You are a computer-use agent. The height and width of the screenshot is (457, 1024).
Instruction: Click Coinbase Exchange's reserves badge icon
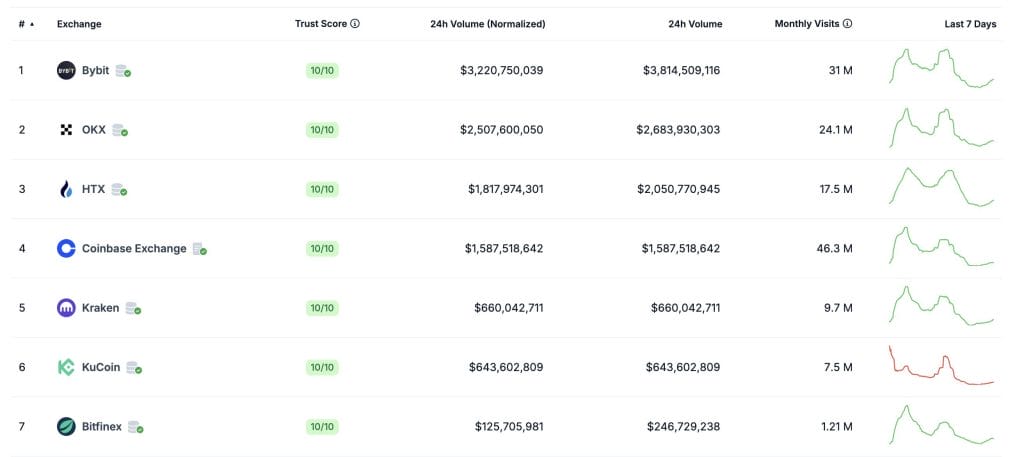[x=200, y=249]
